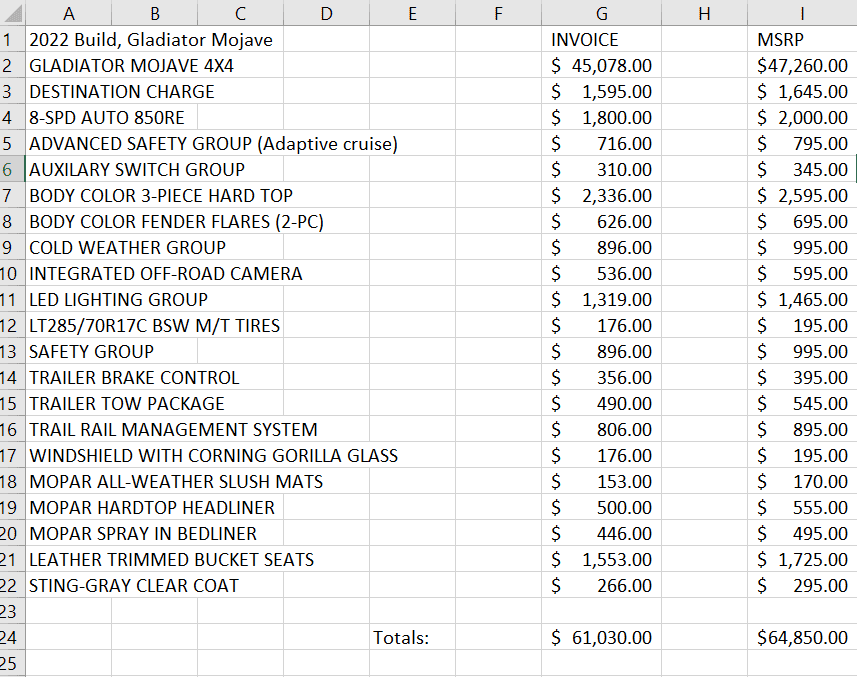
Task: Select the $495.00 MSRP value
Action: point(802,533)
